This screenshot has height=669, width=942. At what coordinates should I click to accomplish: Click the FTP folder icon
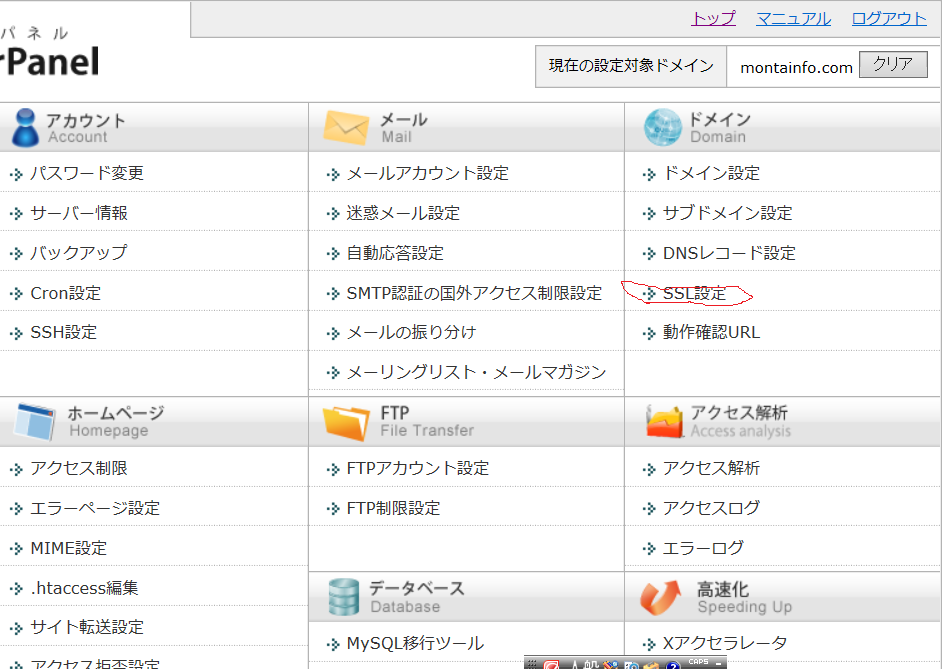(x=346, y=421)
